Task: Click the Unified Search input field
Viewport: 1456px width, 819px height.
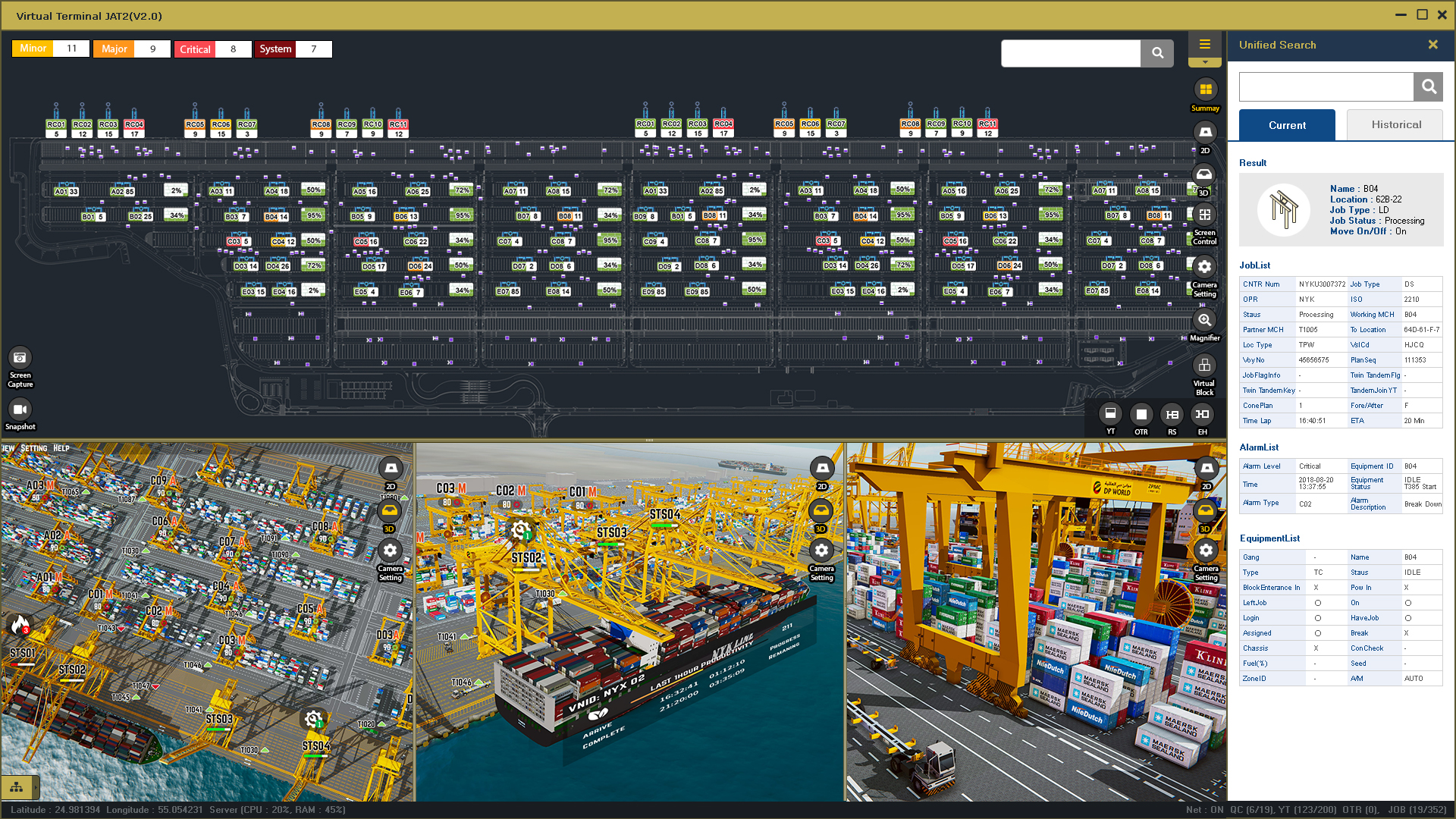Action: (1326, 87)
